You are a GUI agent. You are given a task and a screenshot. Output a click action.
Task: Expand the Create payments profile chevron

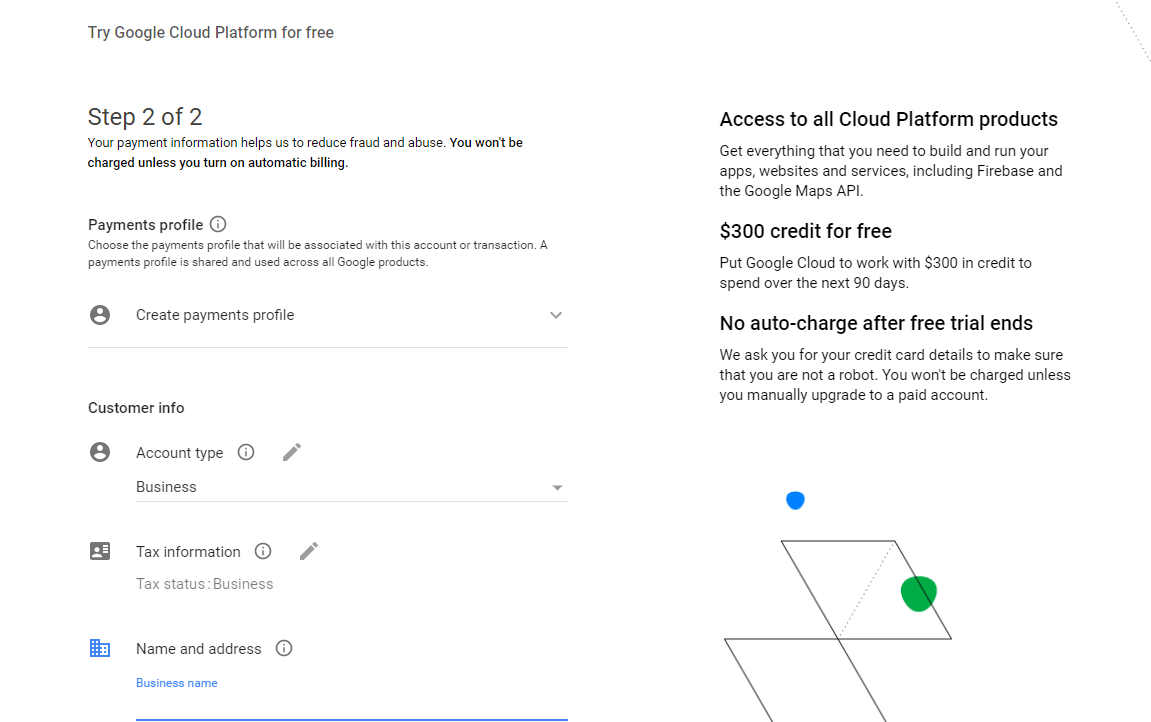[556, 315]
